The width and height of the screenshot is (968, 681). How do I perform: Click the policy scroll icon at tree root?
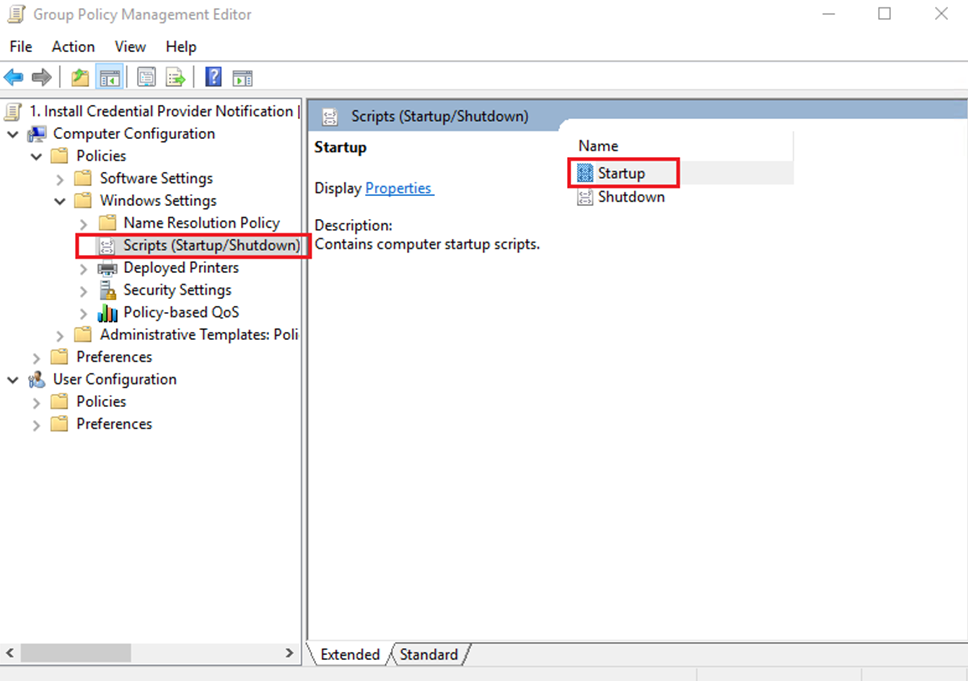click(14, 112)
